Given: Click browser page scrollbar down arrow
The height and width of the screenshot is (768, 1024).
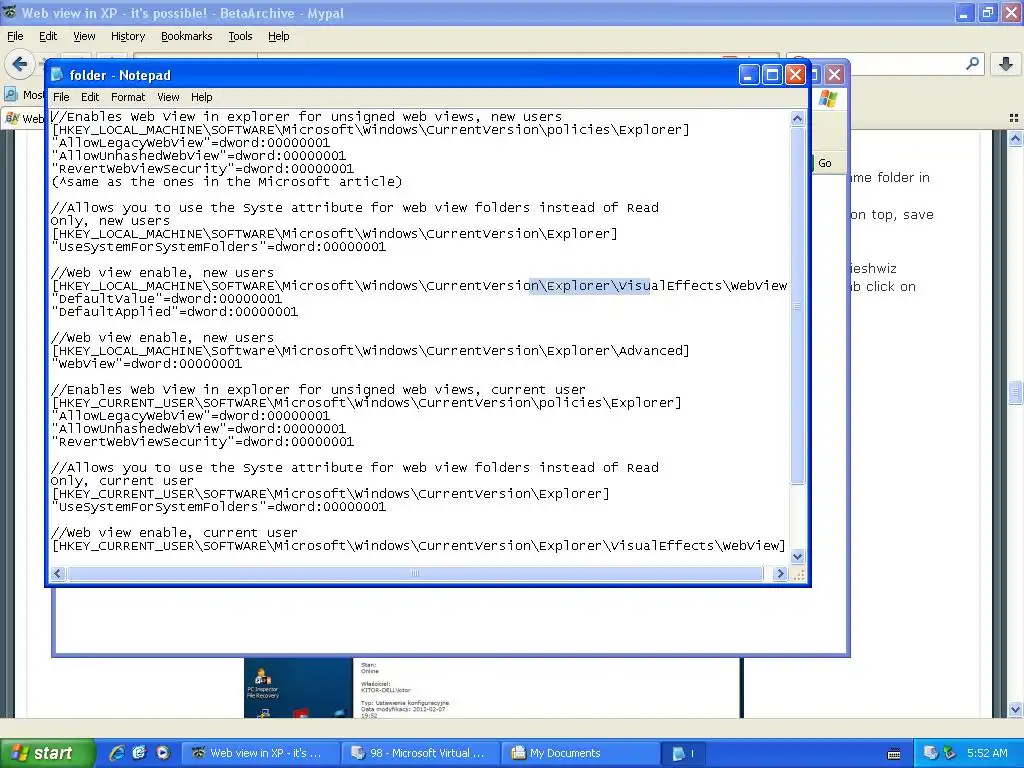Looking at the screenshot, I should [1015, 709].
